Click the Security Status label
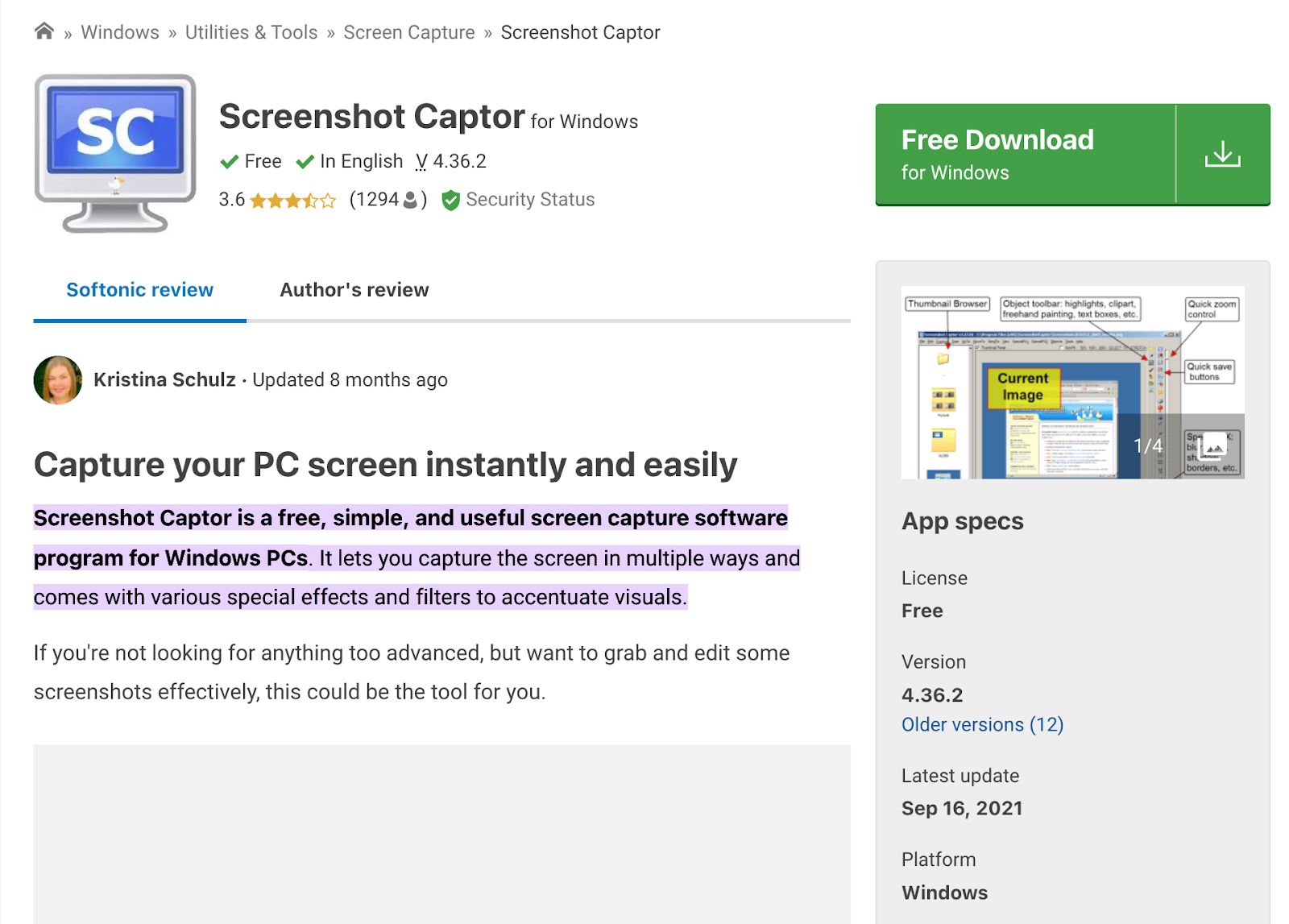This screenshot has height=924, width=1289. point(530,200)
